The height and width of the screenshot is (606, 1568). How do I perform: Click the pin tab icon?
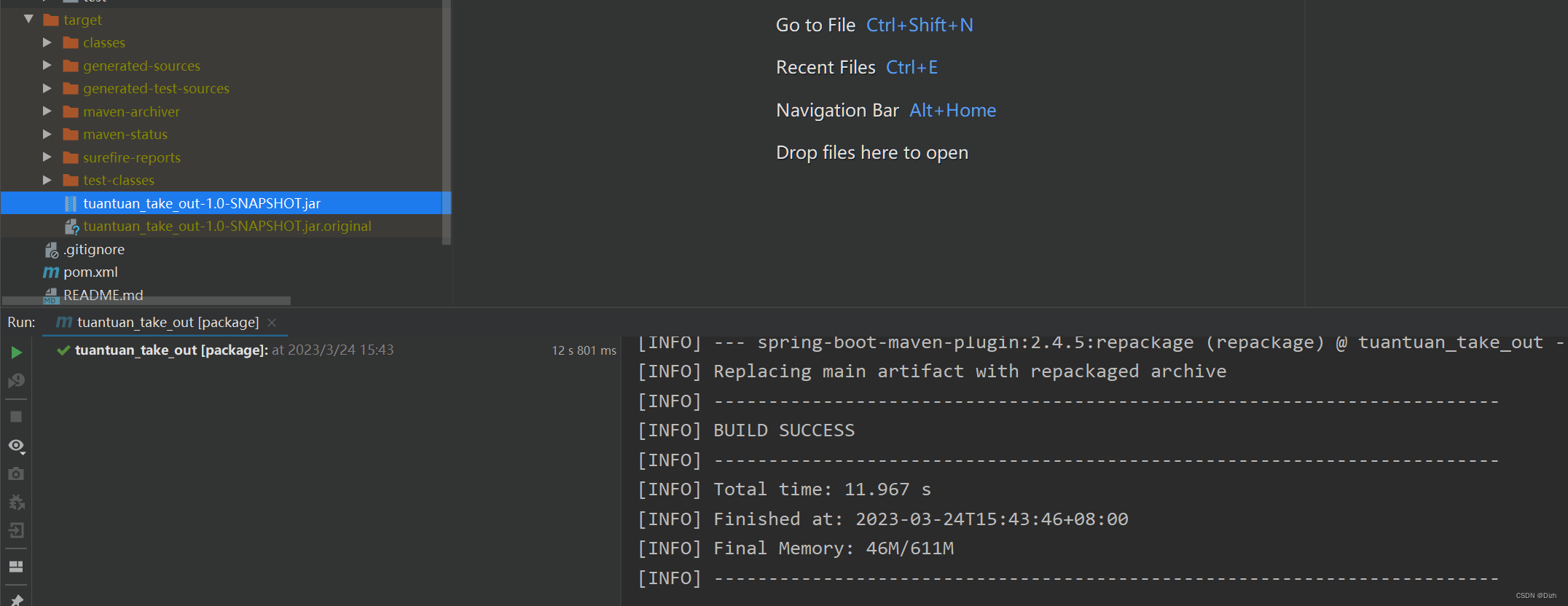pos(16,600)
